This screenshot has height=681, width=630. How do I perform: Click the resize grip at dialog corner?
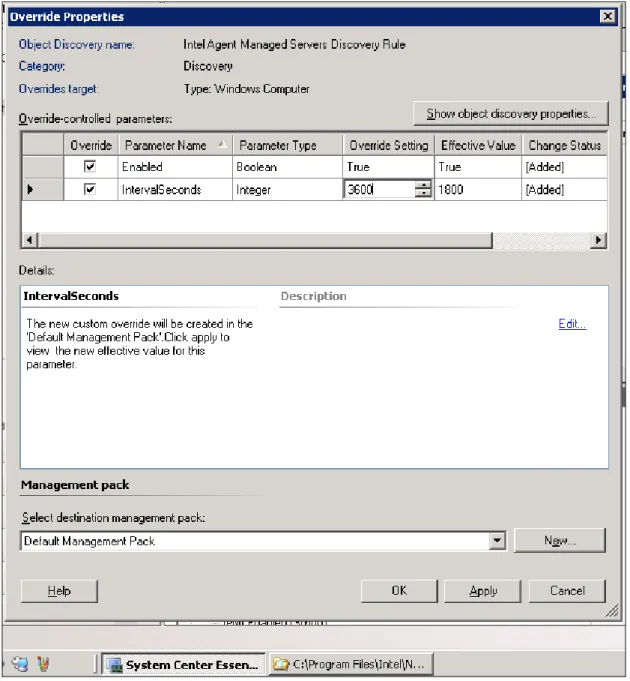(612, 611)
